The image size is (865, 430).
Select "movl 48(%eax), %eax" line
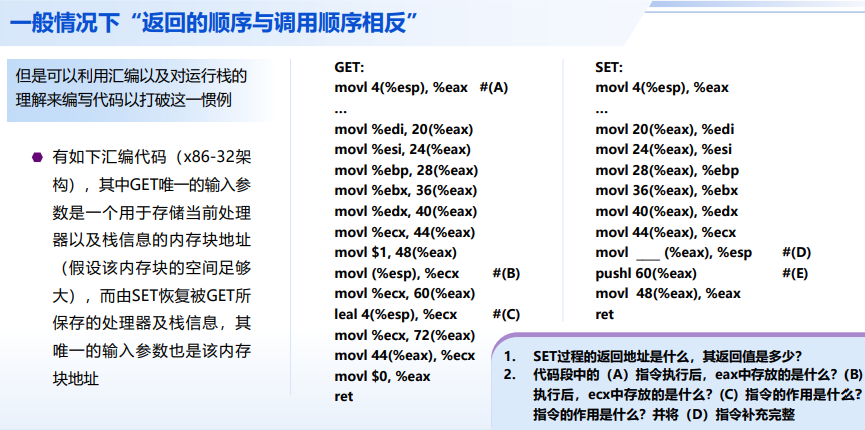coord(668,294)
